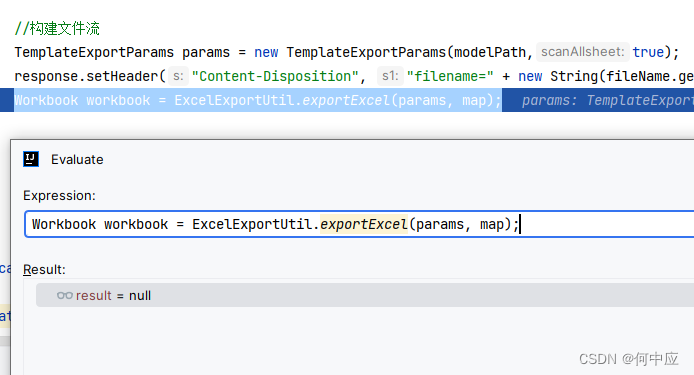Viewport: 694px width, 375px height.
Task: Click TemplateExportParams type at line start
Action: tap(94, 52)
